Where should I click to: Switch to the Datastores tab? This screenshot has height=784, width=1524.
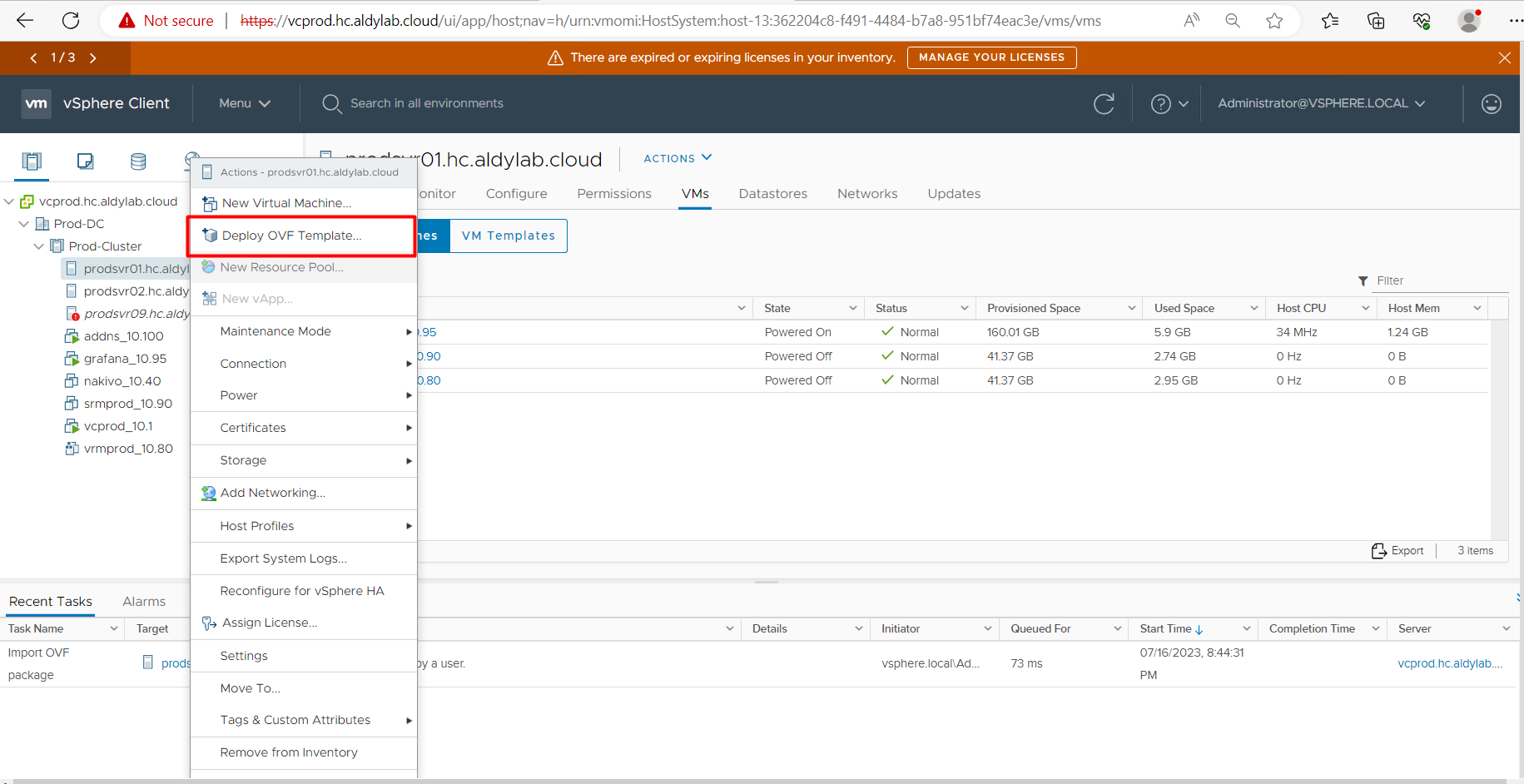(772, 194)
